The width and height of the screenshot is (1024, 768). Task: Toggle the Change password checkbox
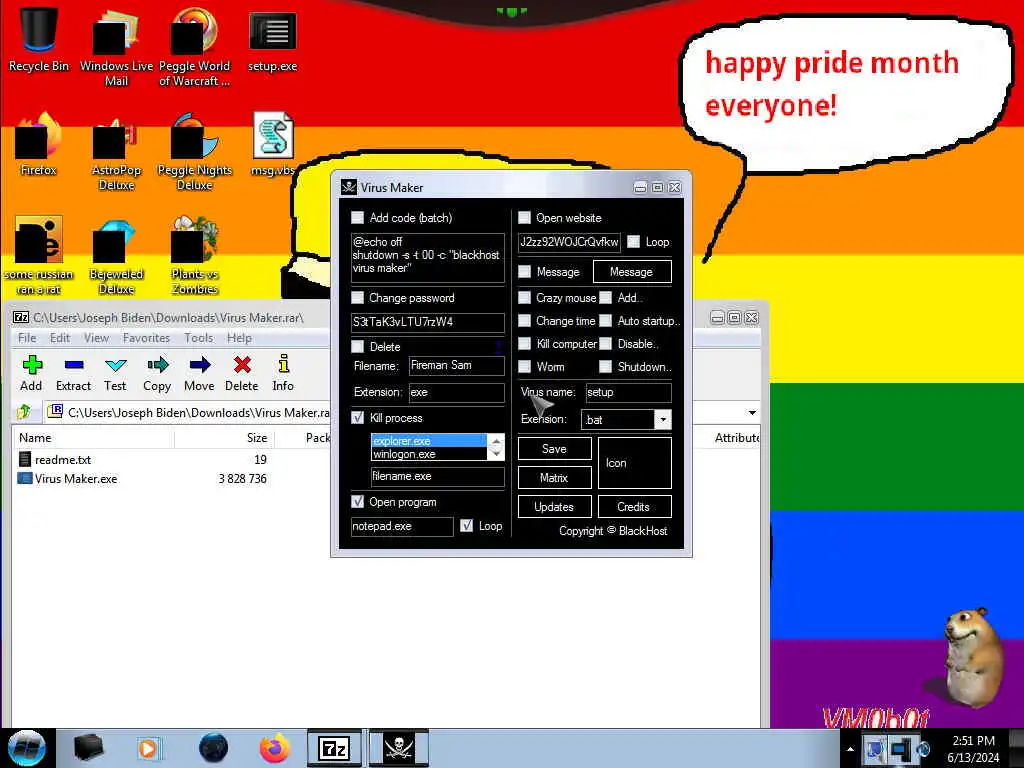click(357, 298)
